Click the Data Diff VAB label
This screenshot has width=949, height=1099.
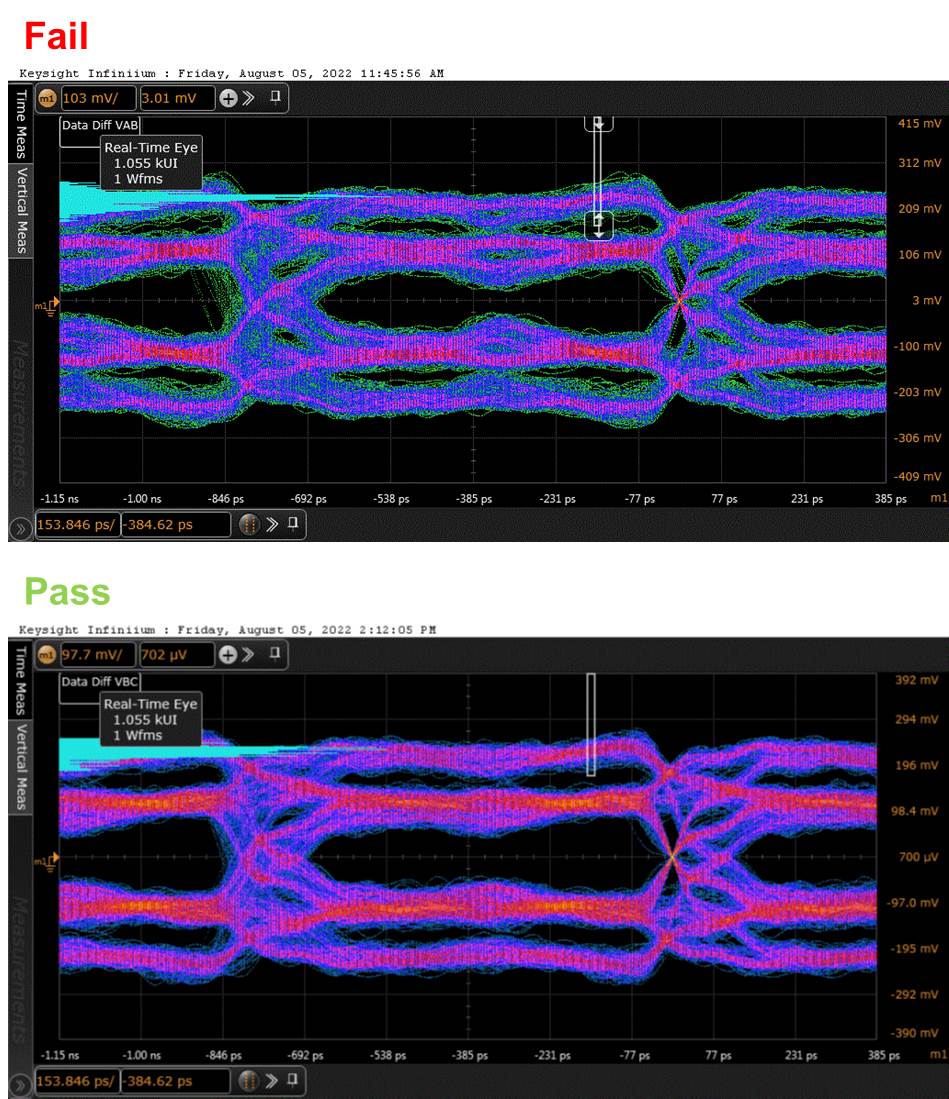(x=100, y=125)
